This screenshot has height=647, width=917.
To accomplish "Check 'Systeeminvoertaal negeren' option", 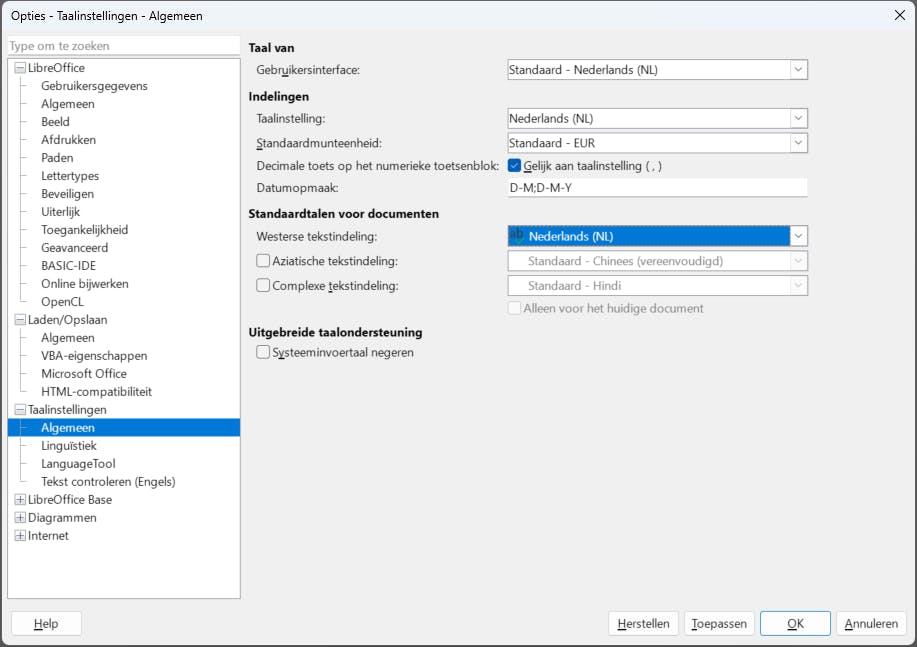I will 264,352.
